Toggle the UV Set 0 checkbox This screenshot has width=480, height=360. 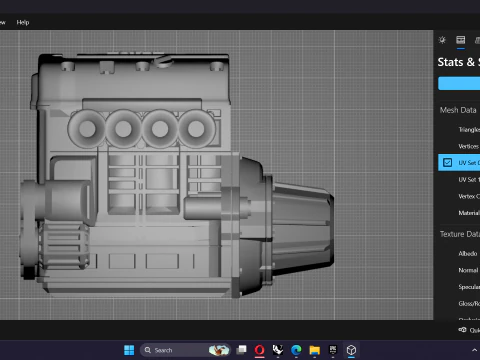point(447,163)
